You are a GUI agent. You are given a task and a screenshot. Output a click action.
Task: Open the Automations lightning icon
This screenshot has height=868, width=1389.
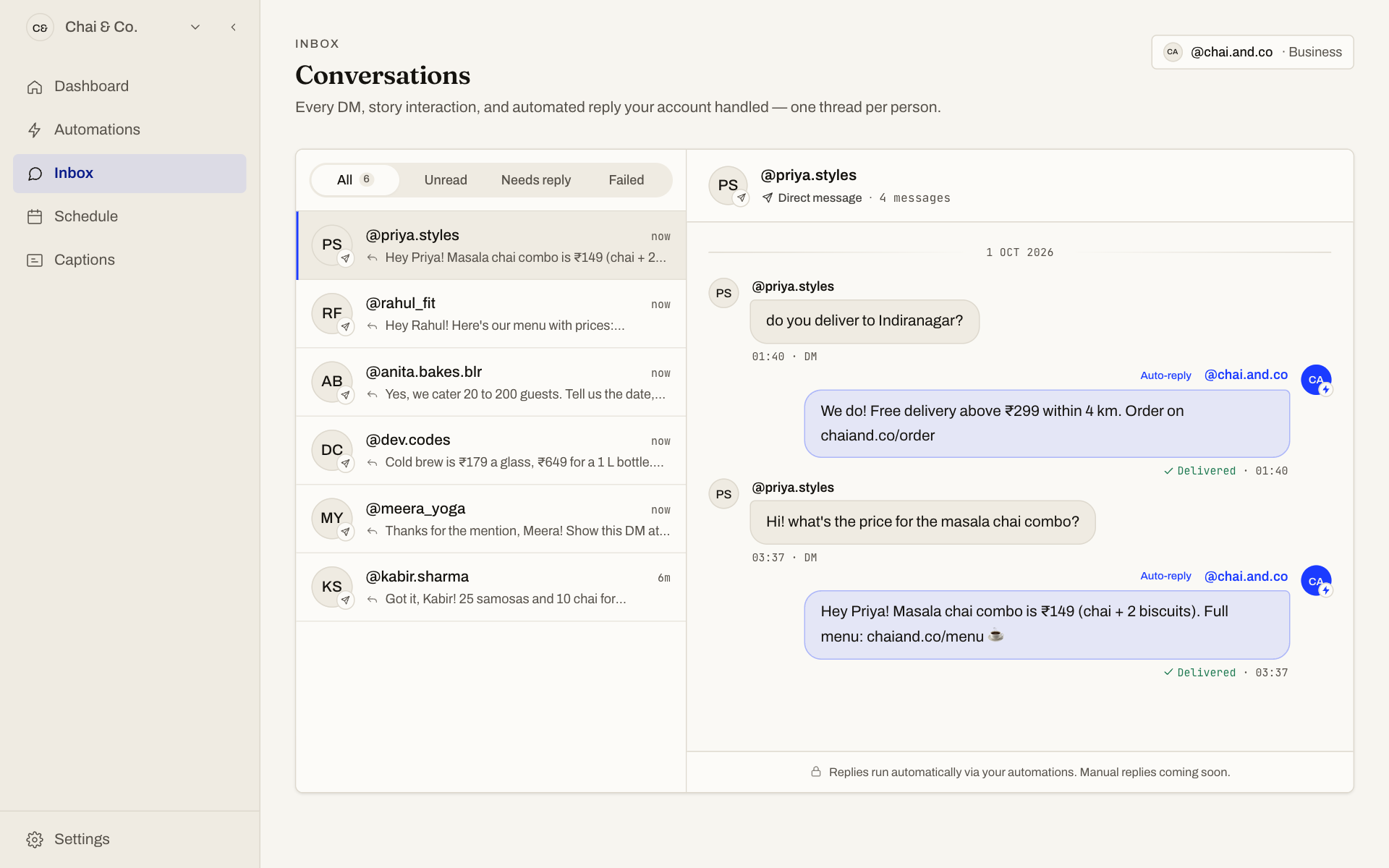click(x=35, y=130)
